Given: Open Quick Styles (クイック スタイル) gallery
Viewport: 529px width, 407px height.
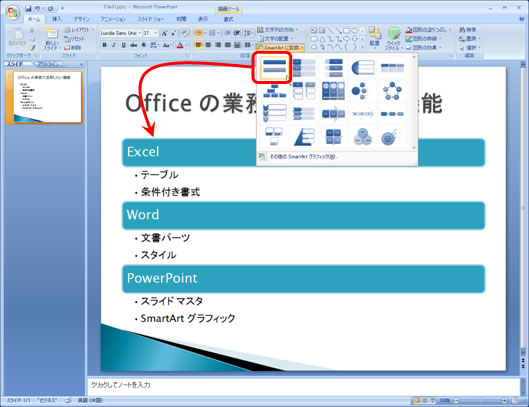Looking at the screenshot, I should pyautogui.click(x=393, y=39).
